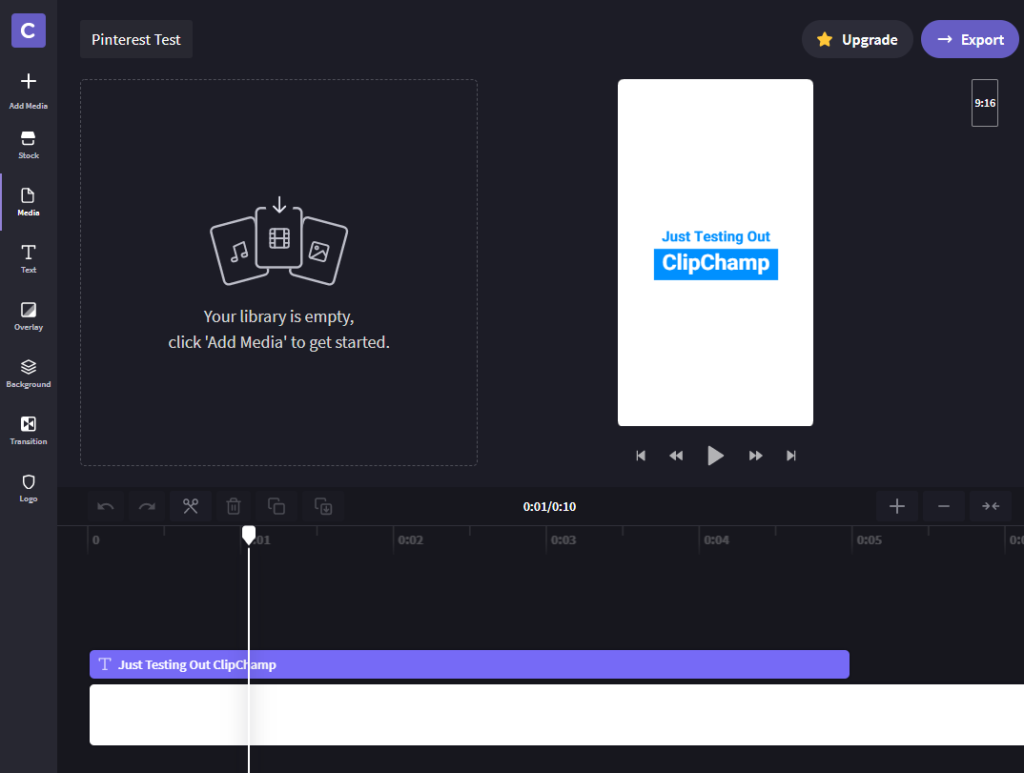Fit the timeline to screen
Screen dimensions: 1024x773
click(991, 506)
